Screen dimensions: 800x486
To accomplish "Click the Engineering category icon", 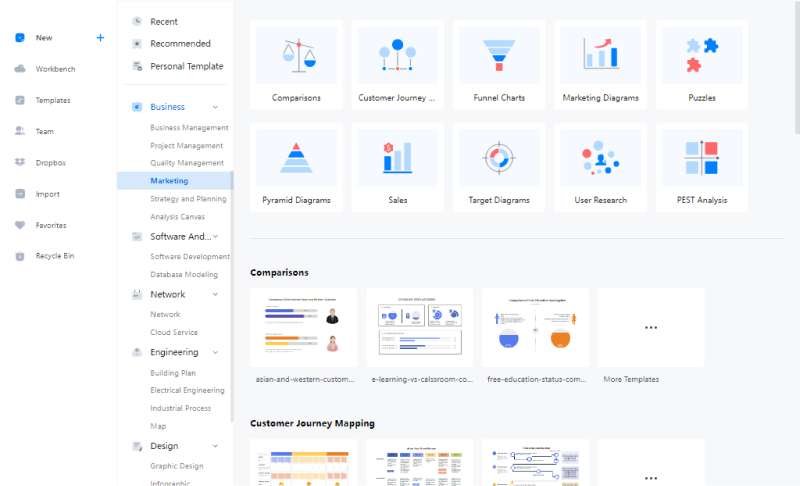I will pos(137,352).
